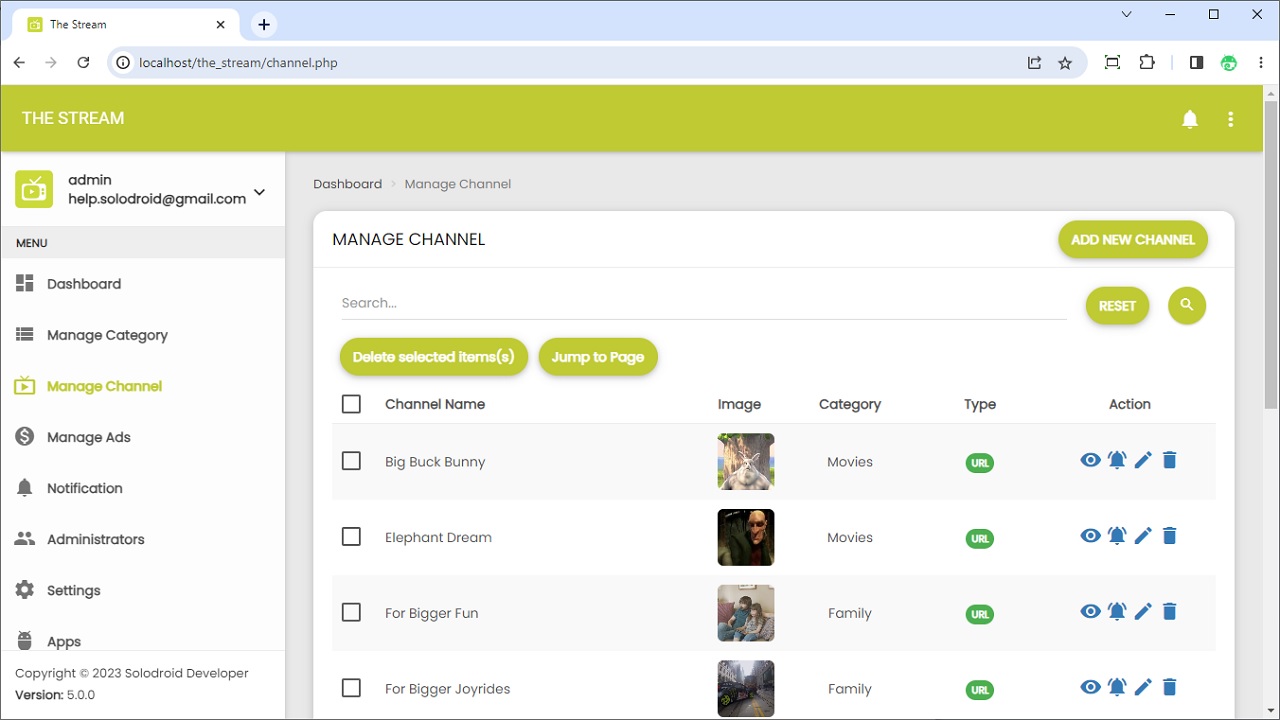Send notification for For Bigger Fun
The image size is (1280, 720).
pos(1117,612)
